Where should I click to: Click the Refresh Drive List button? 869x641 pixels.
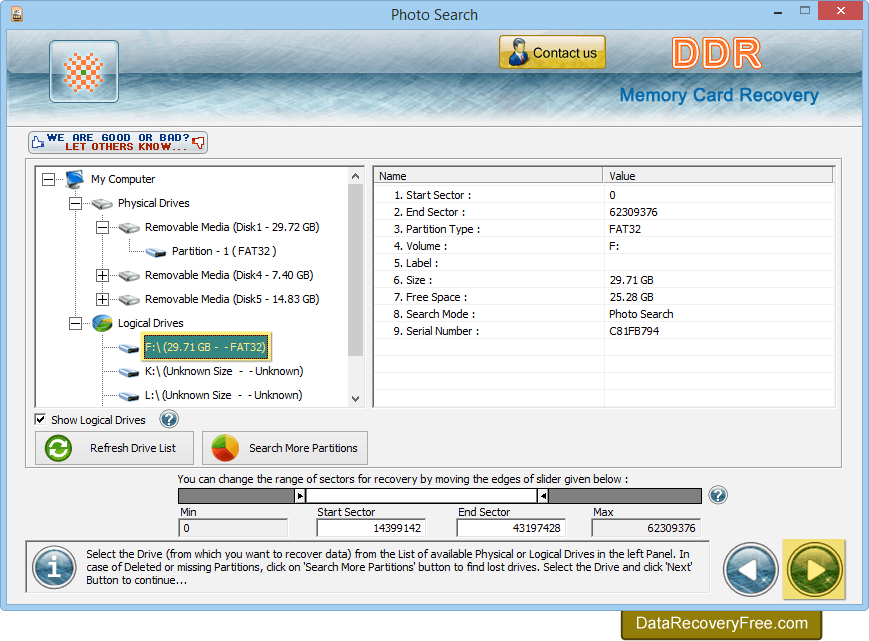(x=115, y=448)
